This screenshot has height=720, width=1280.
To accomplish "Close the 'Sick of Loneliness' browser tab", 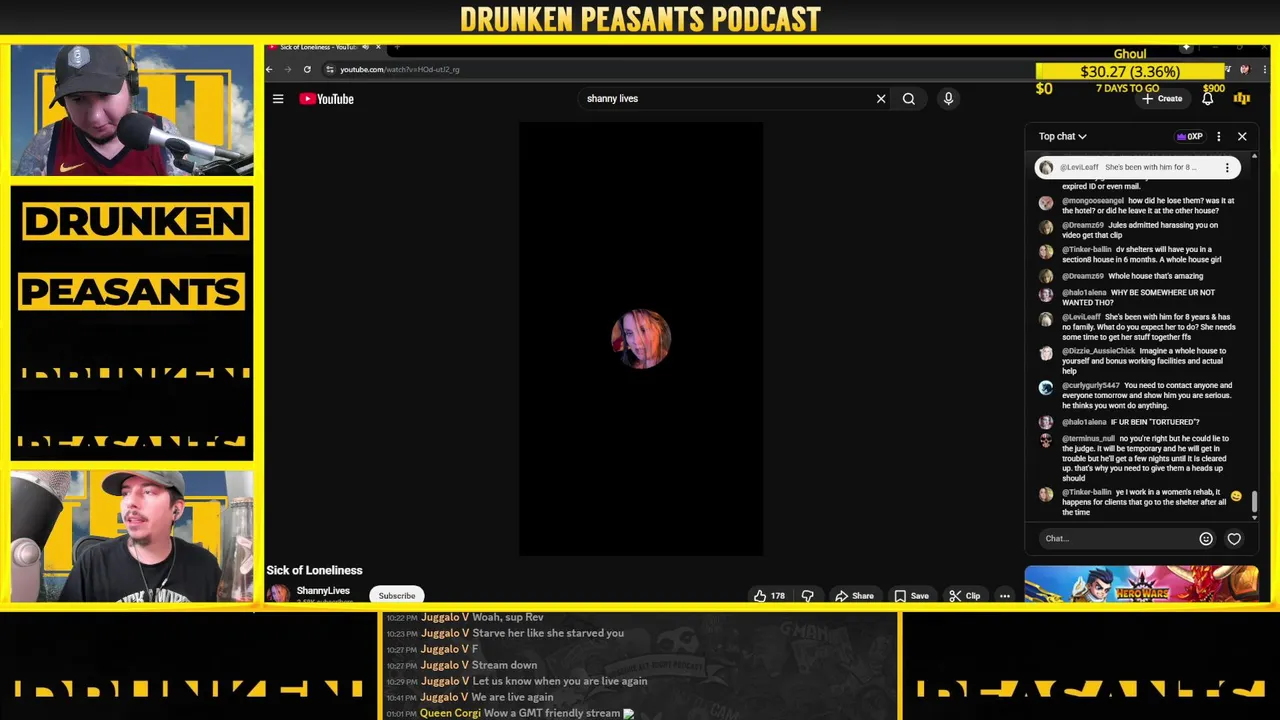I will click(x=378, y=47).
